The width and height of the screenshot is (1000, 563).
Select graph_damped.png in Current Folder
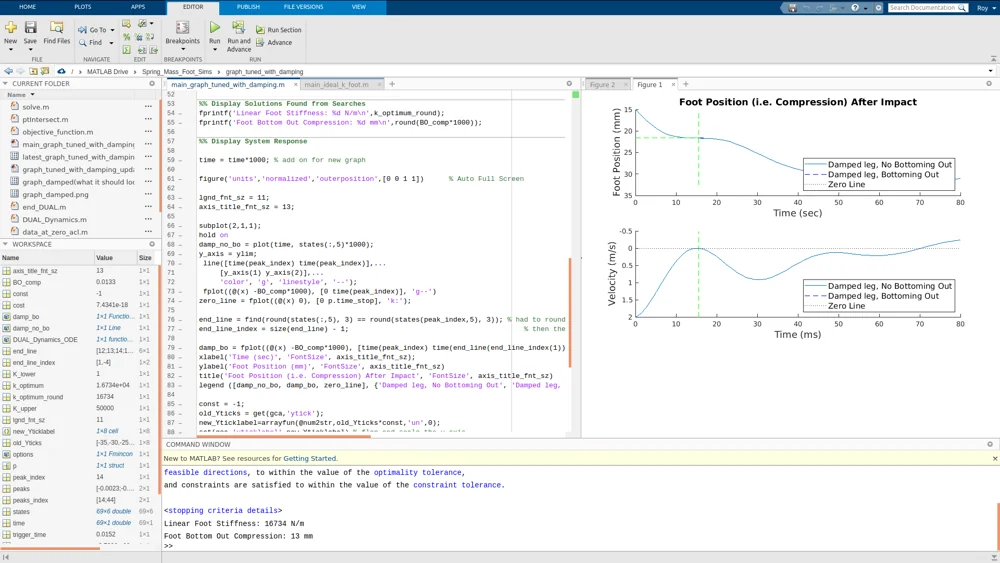coord(55,194)
